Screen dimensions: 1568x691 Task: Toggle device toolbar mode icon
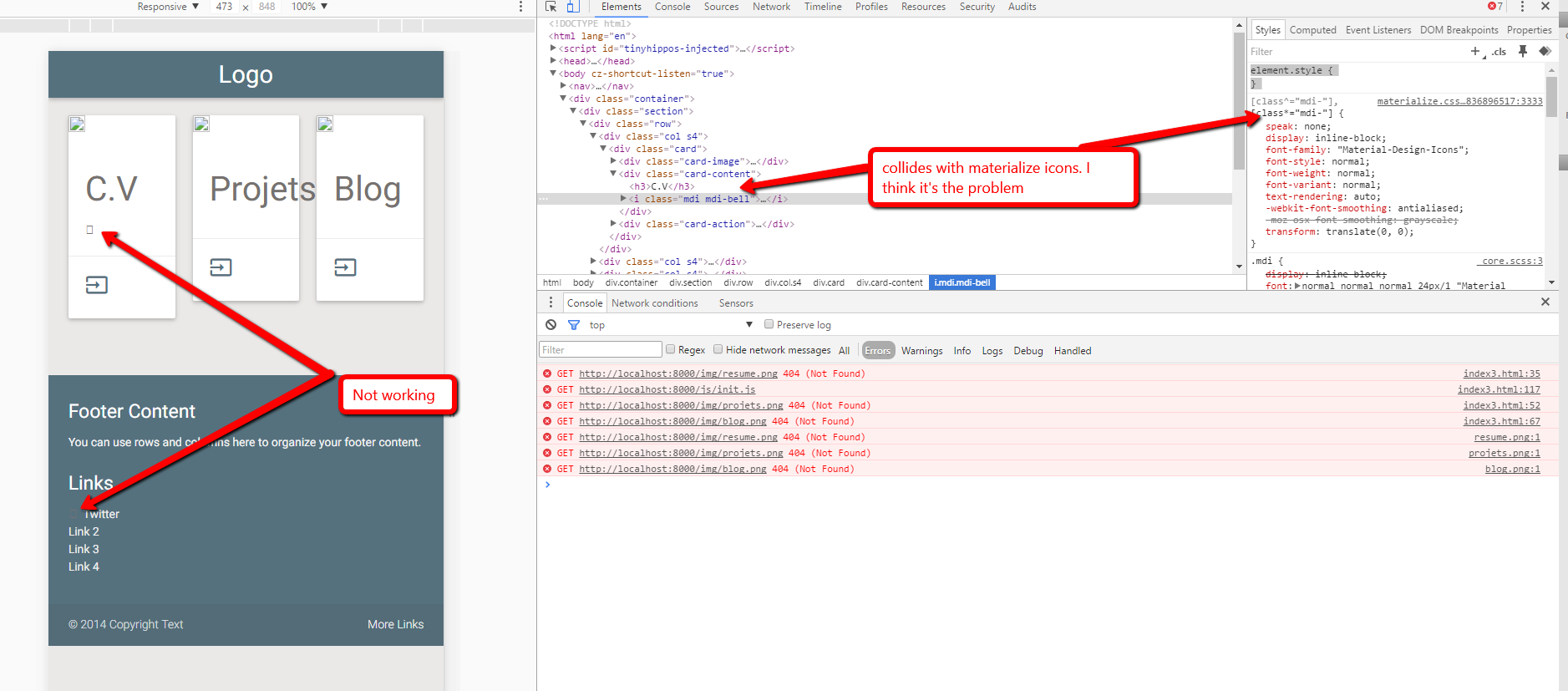click(573, 7)
